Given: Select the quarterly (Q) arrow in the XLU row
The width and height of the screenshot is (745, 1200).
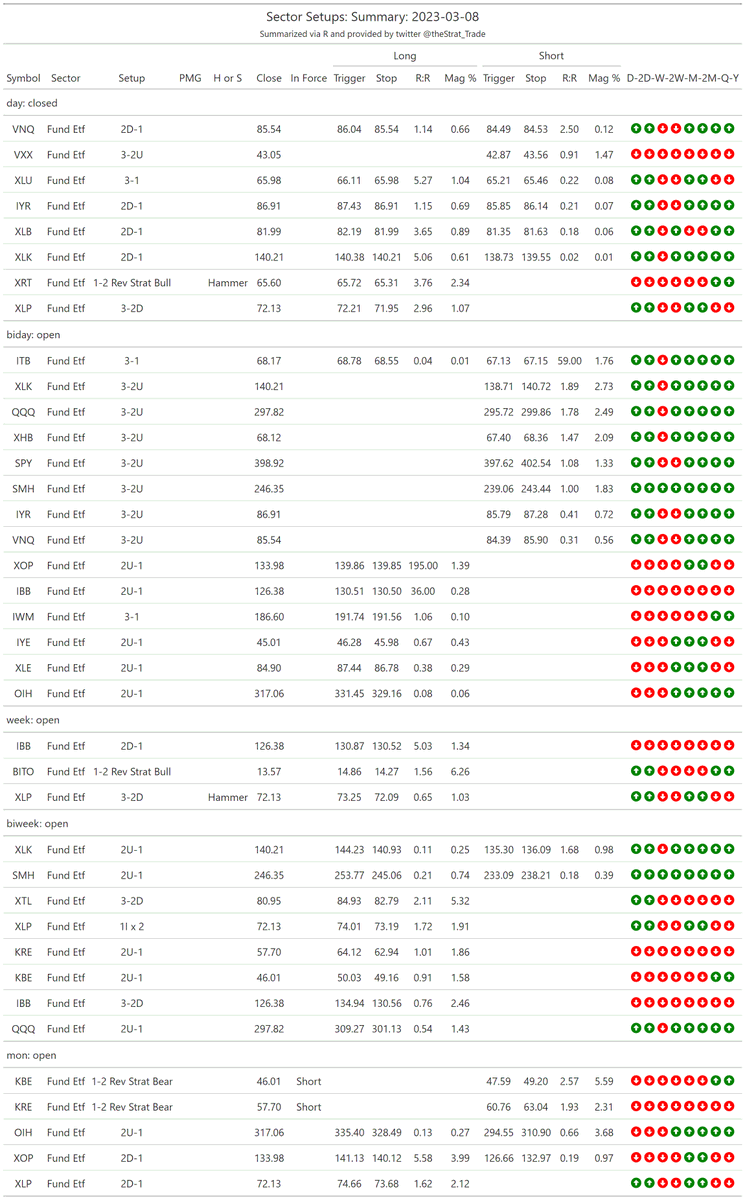Looking at the screenshot, I should click(x=716, y=181).
